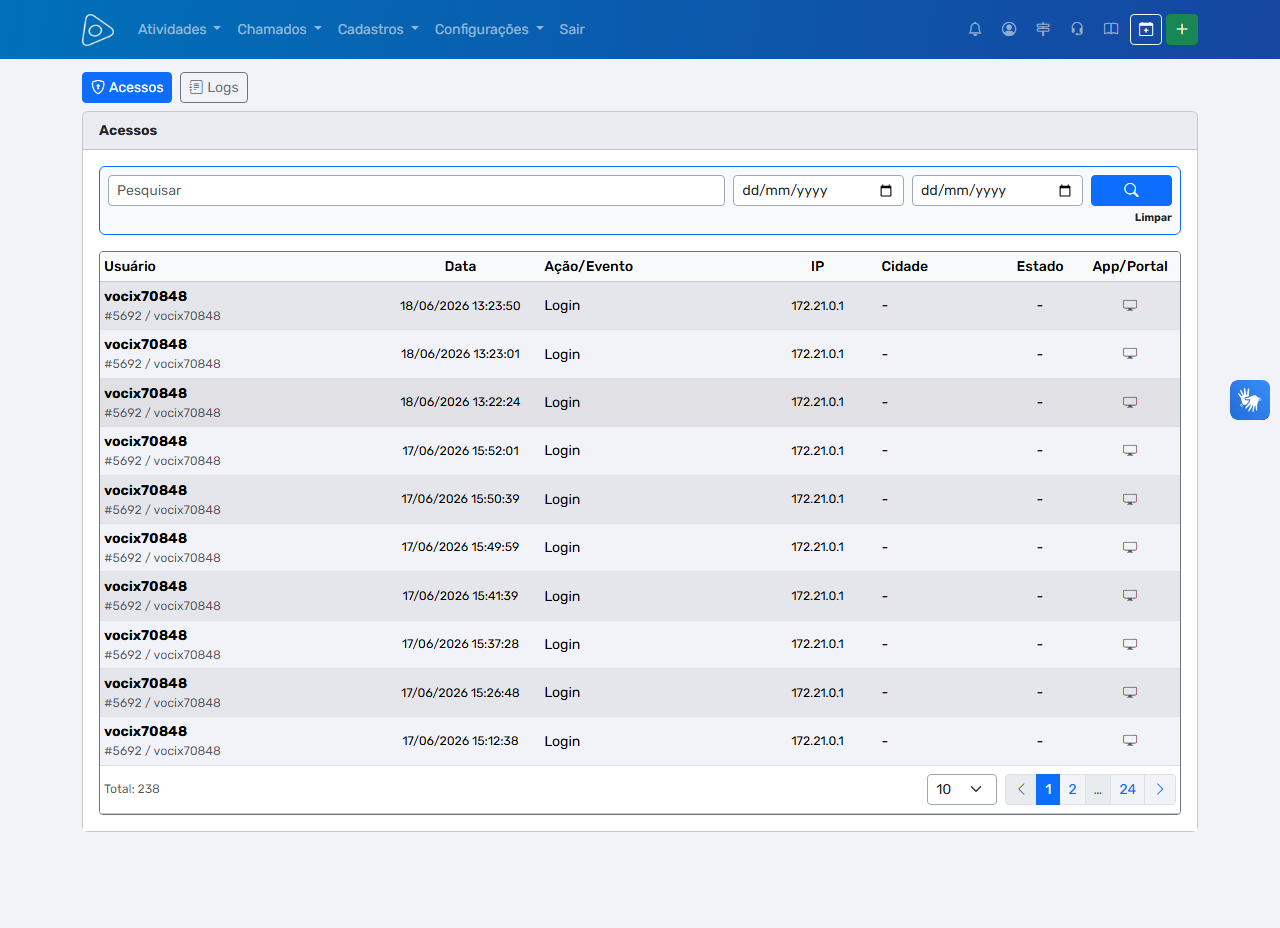This screenshot has height=928, width=1280.
Task: Click the Total: 238 text
Action: [x=132, y=789]
